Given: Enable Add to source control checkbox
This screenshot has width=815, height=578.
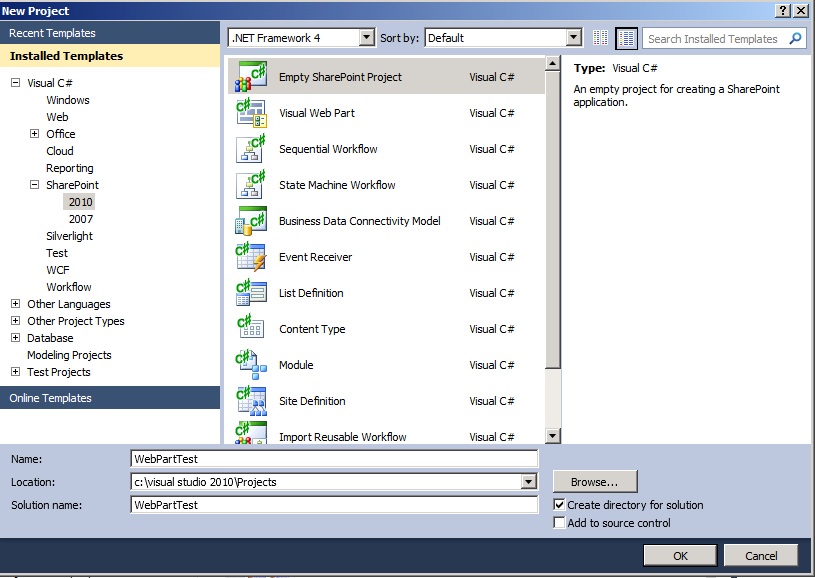Looking at the screenshot, I should 559,522.
